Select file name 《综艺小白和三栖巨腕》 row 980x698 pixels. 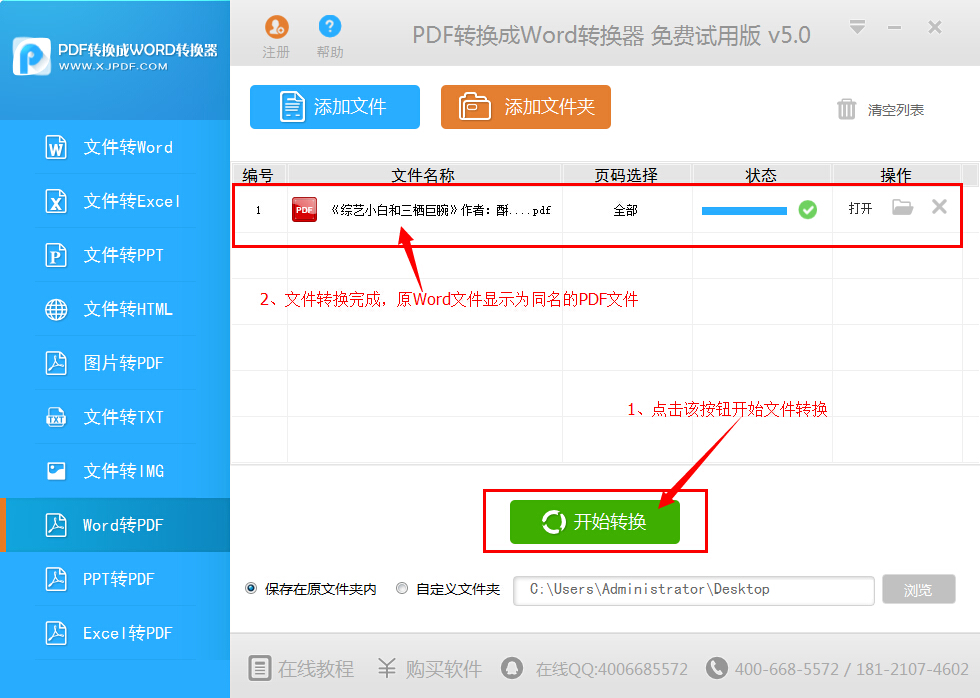tap(441, 211)
